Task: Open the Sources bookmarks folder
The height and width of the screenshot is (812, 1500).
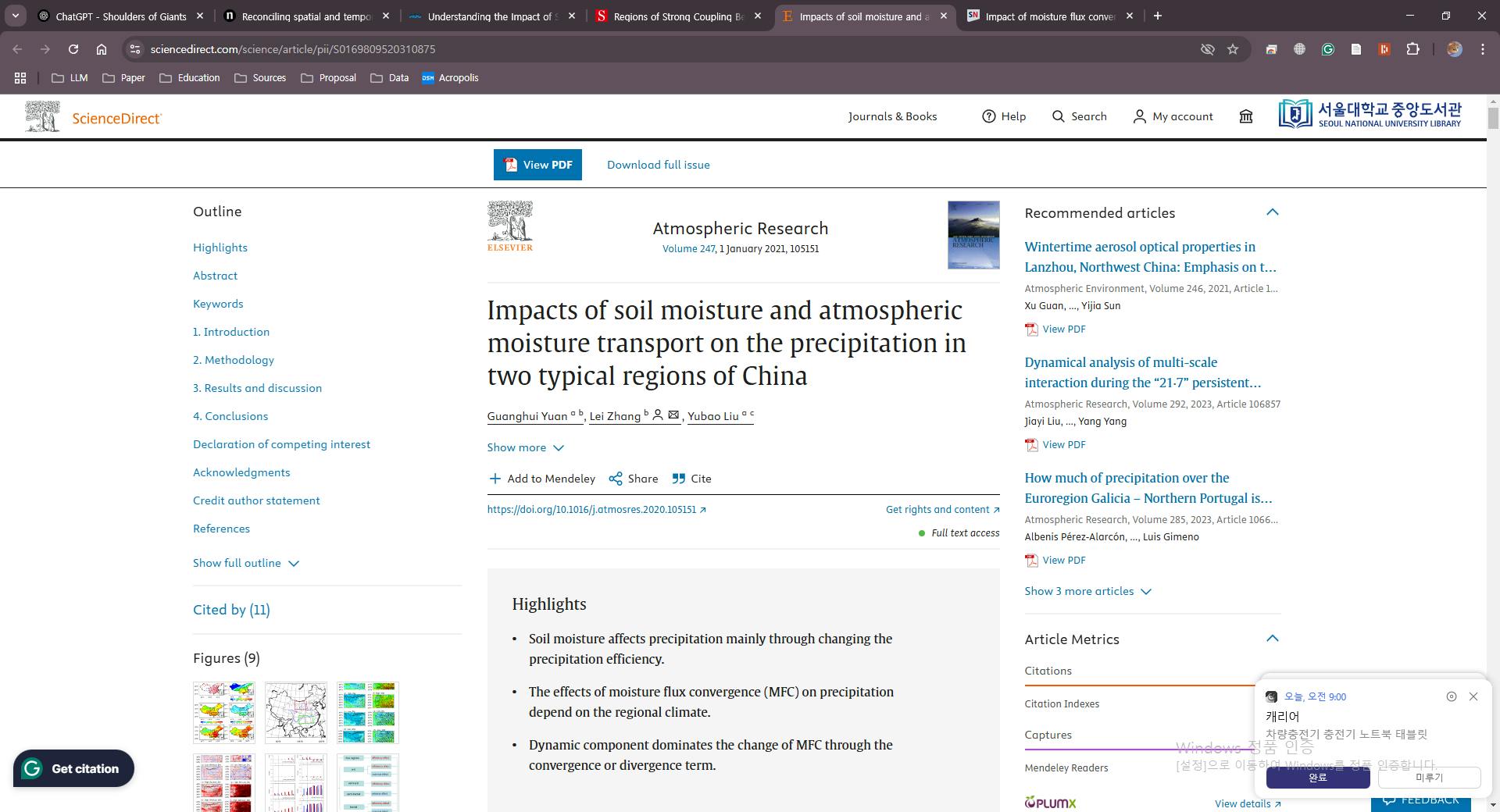Action: (261, 78)
